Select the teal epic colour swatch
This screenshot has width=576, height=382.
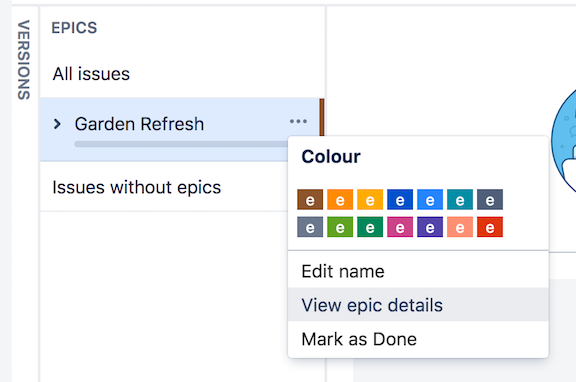coord(460,199)
